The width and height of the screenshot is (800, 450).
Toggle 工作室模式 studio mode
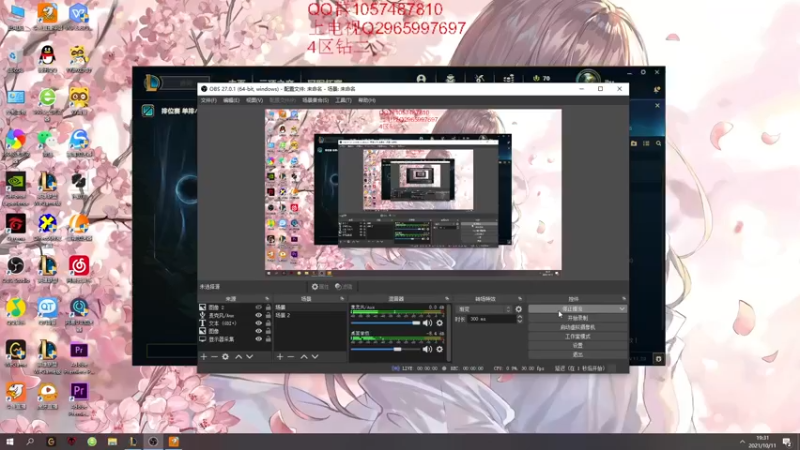578,336
